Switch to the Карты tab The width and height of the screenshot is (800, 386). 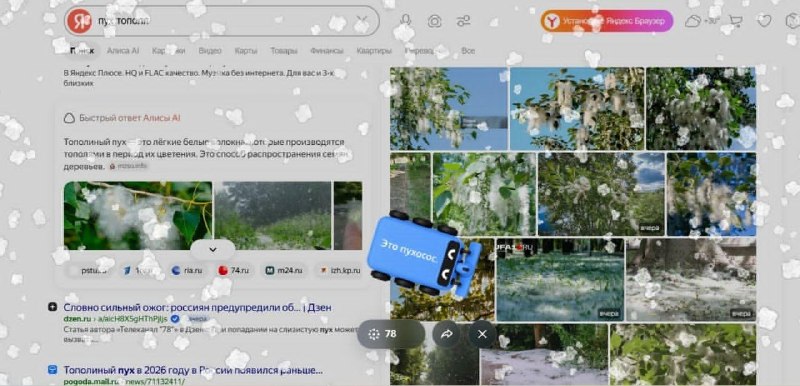245,50
